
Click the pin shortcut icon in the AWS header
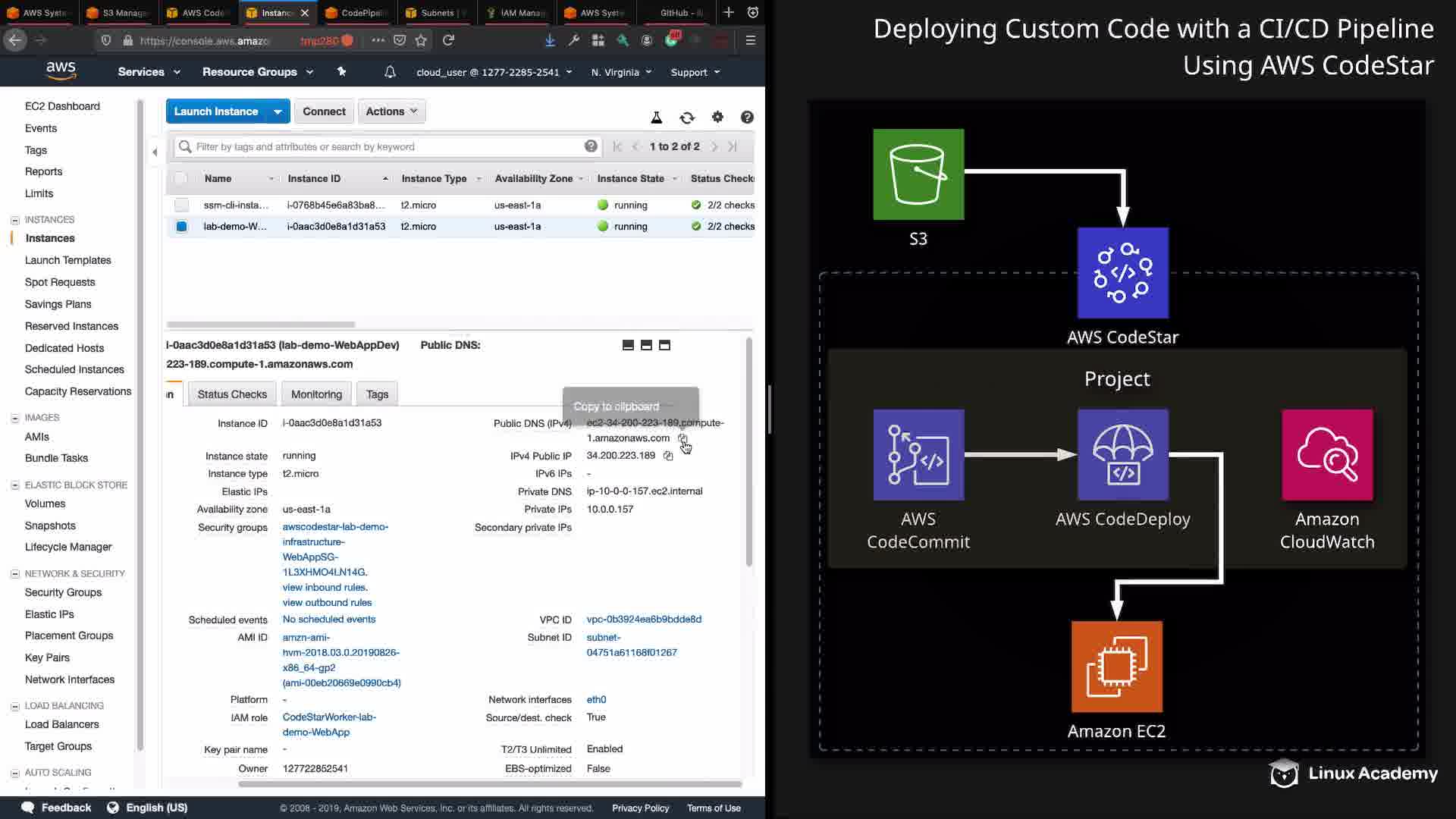point(341,71)
